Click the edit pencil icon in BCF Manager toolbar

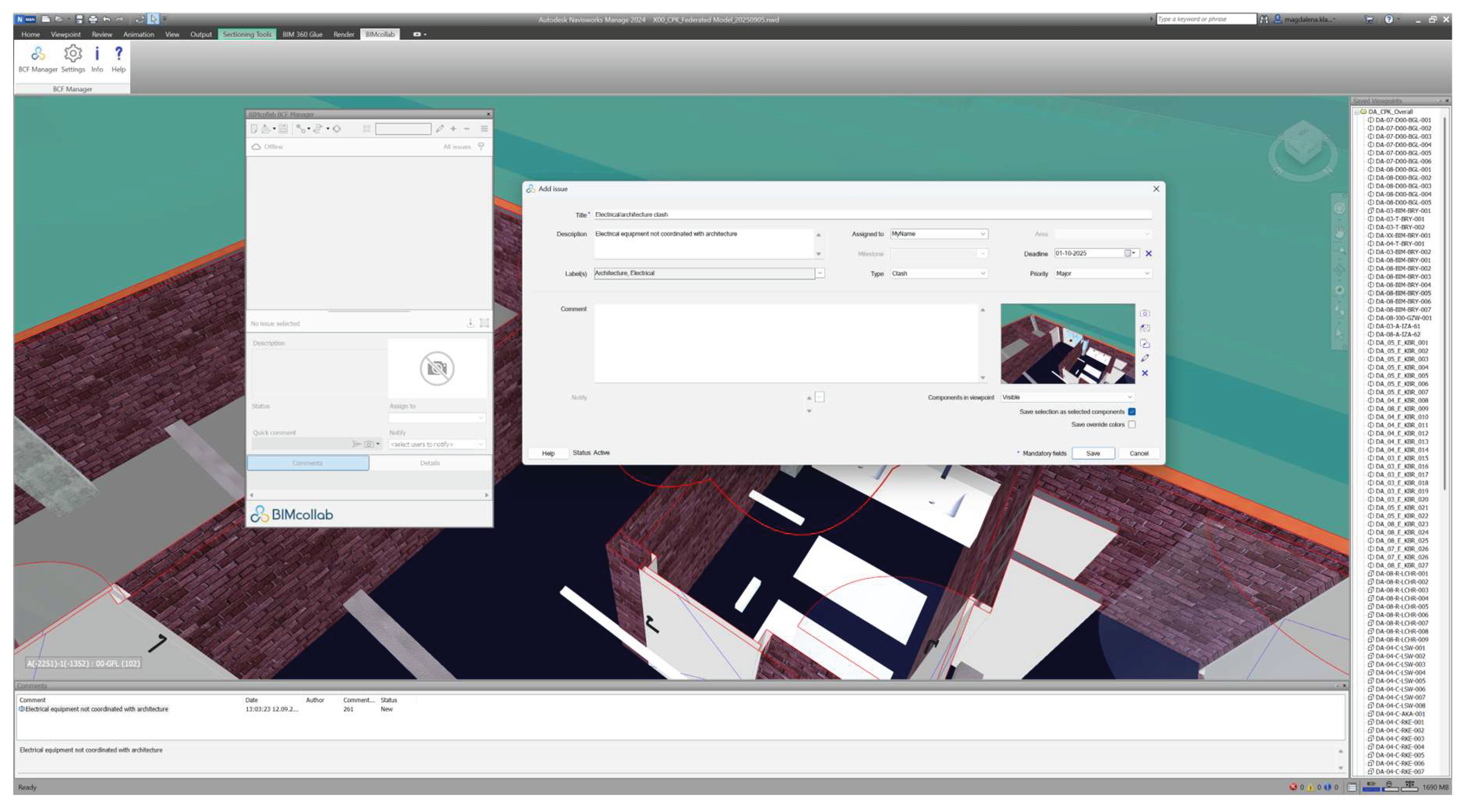tap(439, 129)
